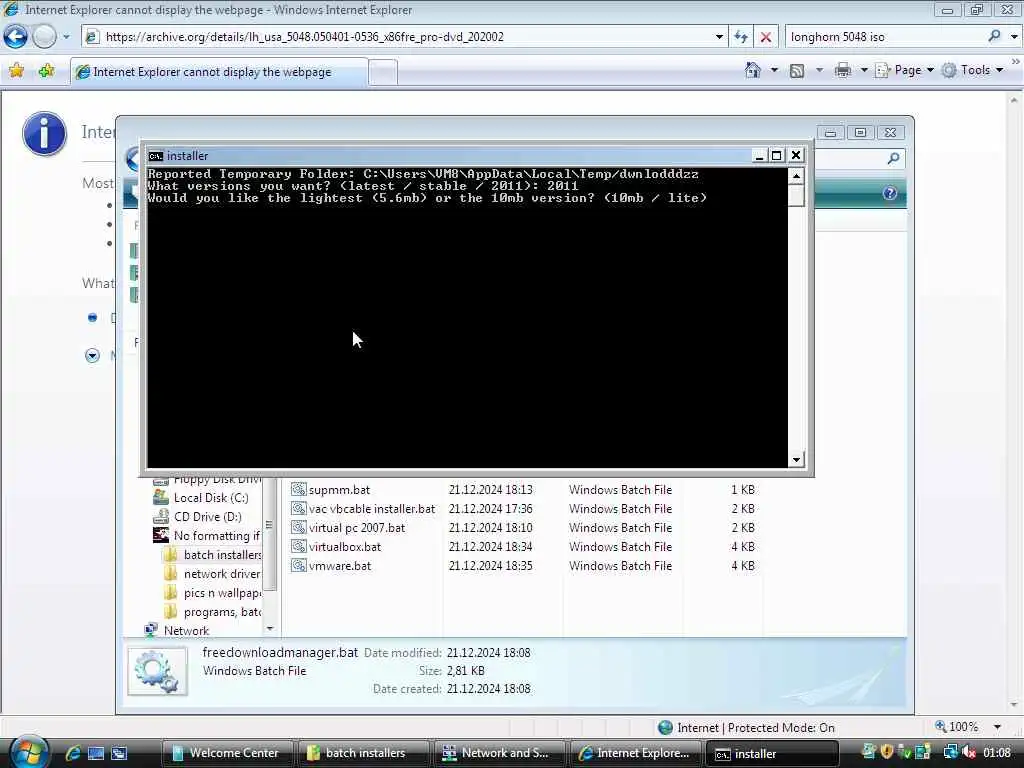Open the Tools menu
This screenshot has height=768, width=1024.
(972, 70)
